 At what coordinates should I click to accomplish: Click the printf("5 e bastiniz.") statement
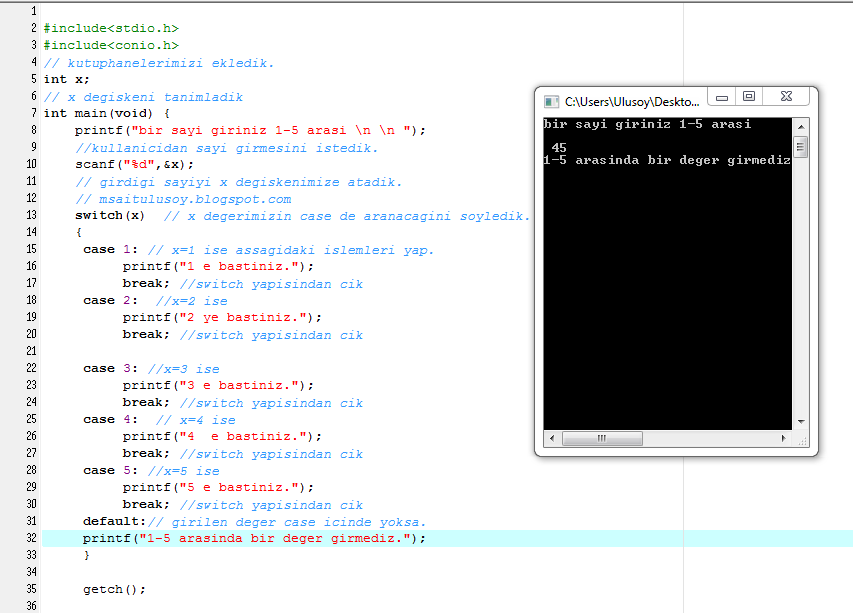pyautogui.click(x=218, y=487)
